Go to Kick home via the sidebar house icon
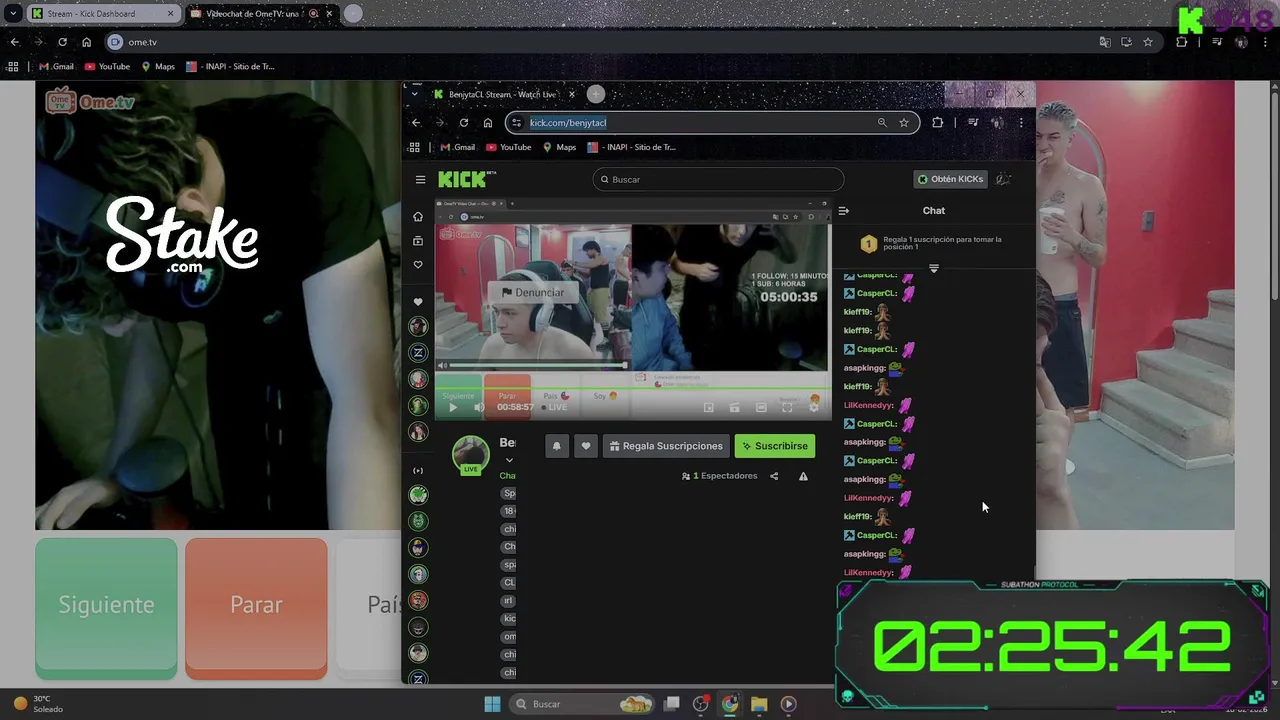Image resolution: width=1280 pixels, height=720 pixels. tap(418, 216)
